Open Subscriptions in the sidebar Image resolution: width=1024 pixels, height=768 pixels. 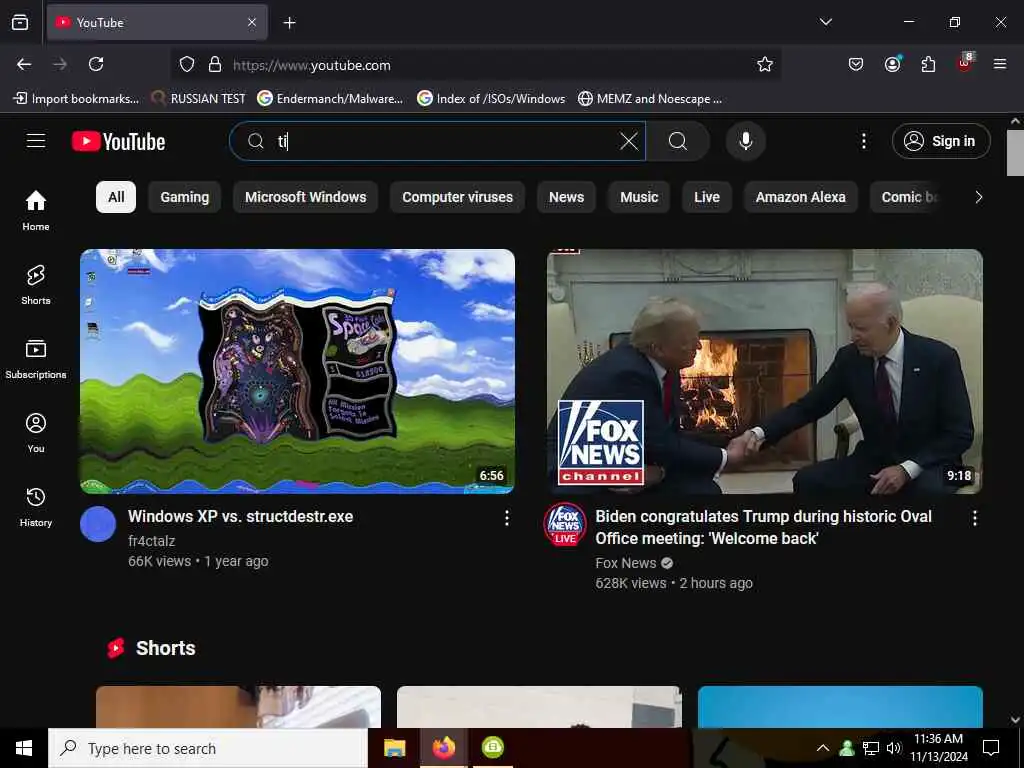point(36,358)
